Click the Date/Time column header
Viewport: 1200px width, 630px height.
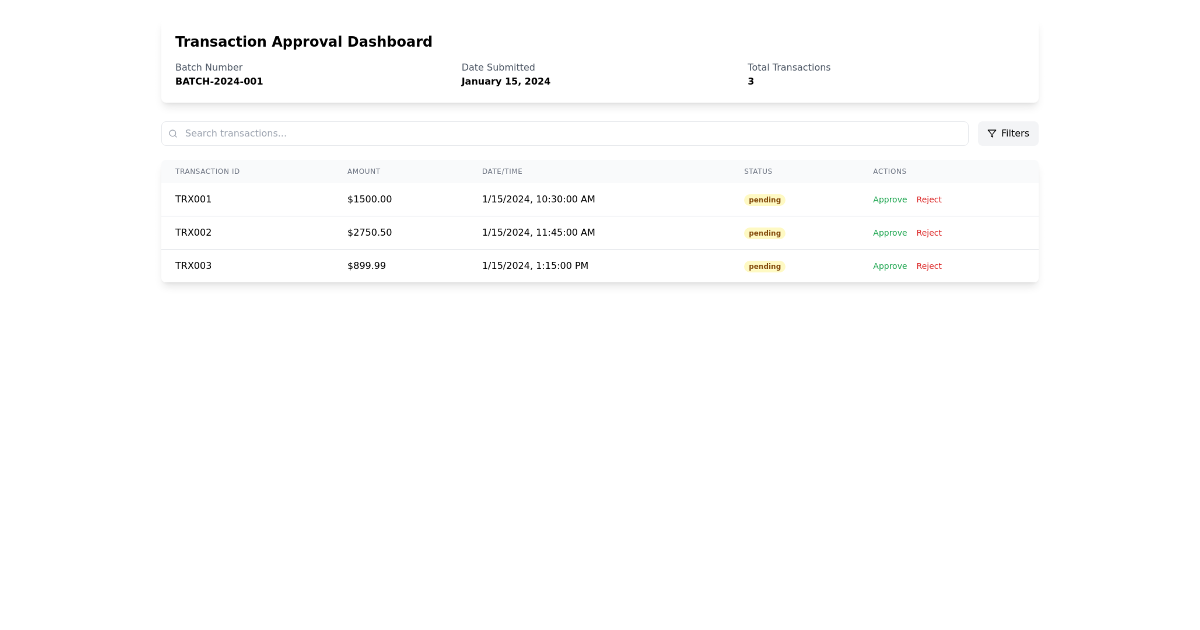[501, 171]
